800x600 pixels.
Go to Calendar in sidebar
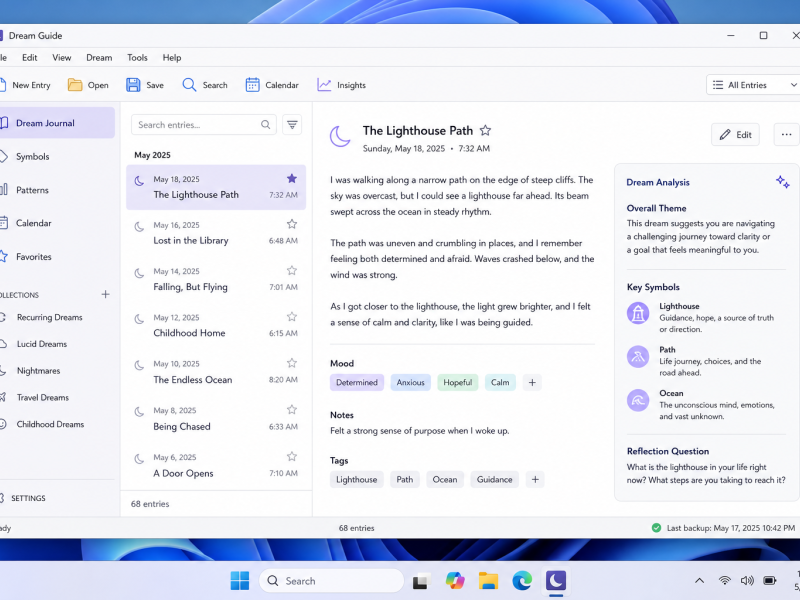34,223
